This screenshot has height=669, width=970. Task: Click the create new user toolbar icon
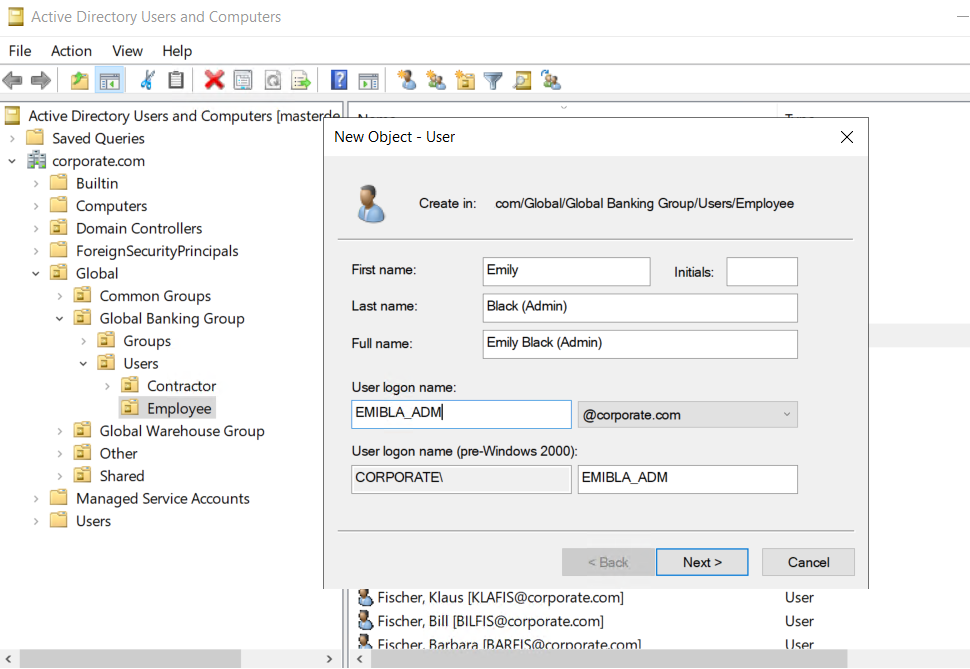407,80
